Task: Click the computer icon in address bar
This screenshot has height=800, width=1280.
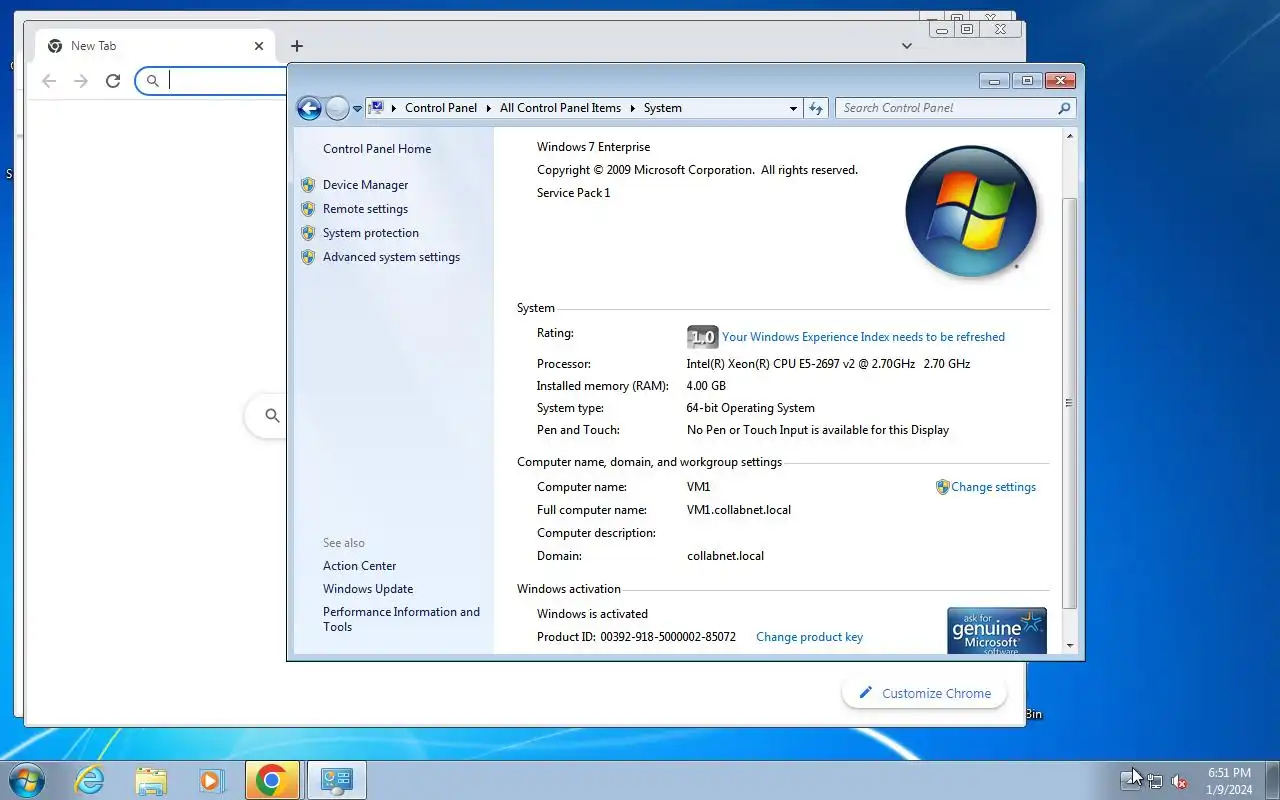Action: (377, 108)
